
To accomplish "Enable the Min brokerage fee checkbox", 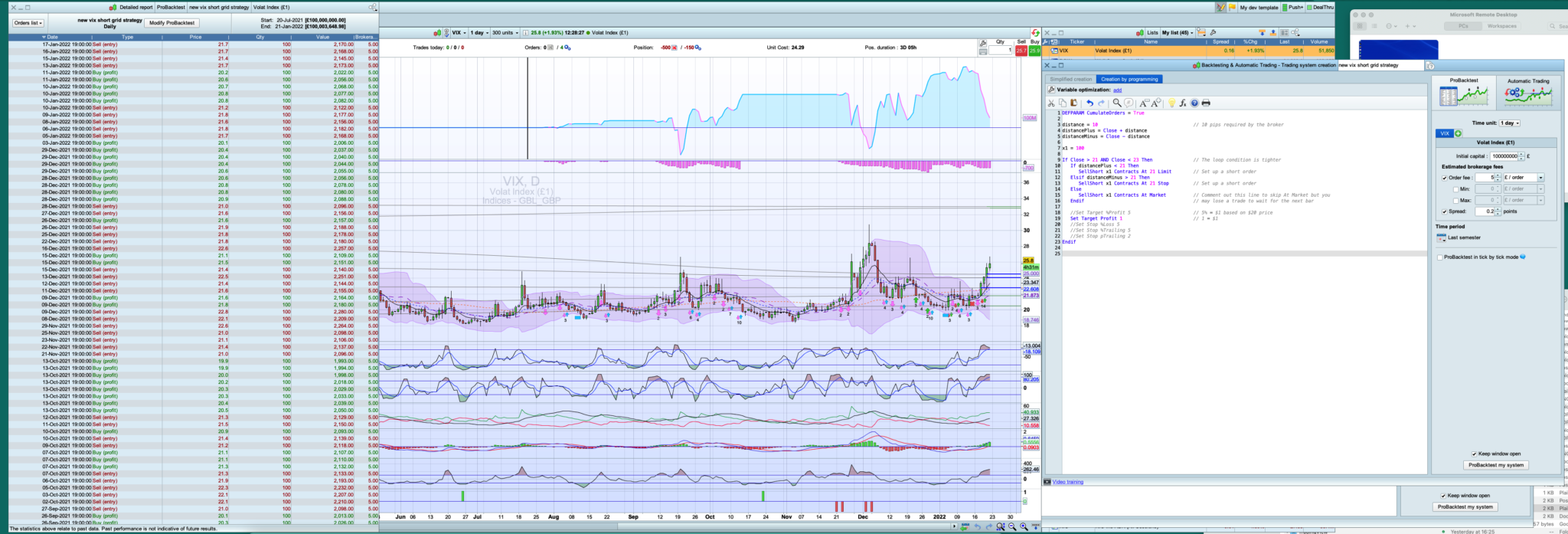I will [x=1455, y=189].
